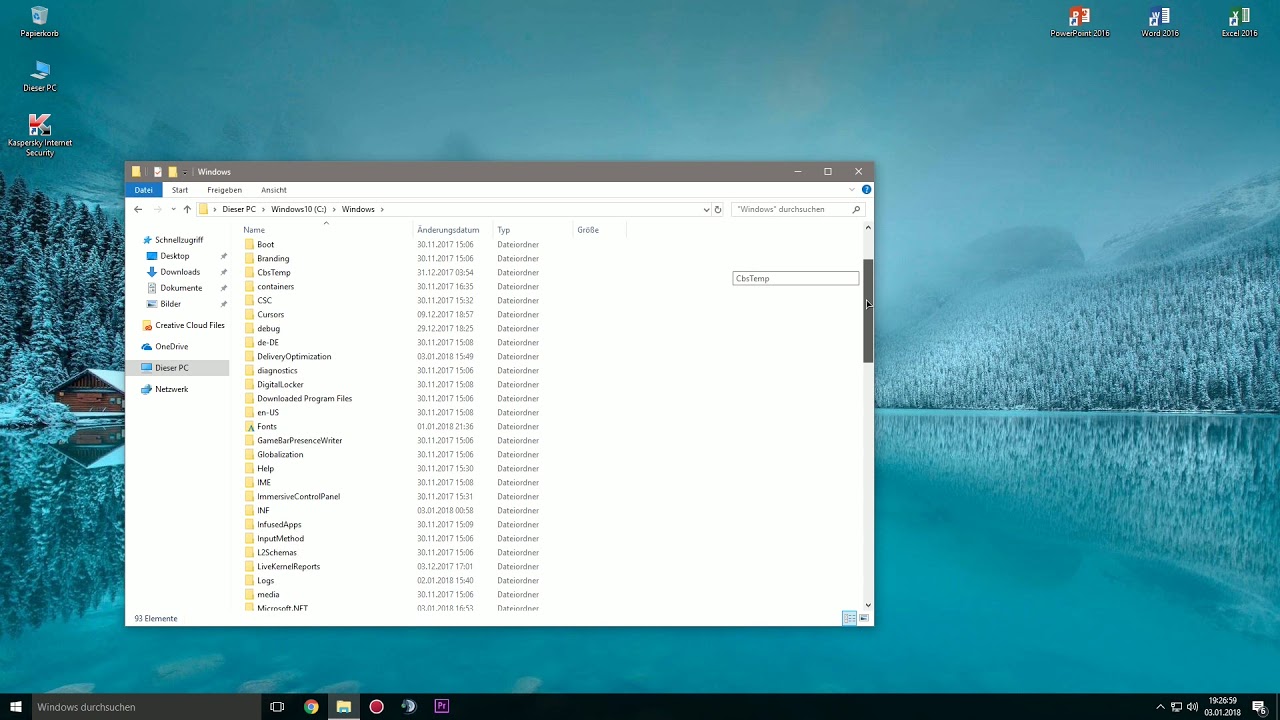Click the vertical scrollbar thumb in Explorer
Image resolution: width=1280 pixels, height=720 pixels.
tap(868, 310)
